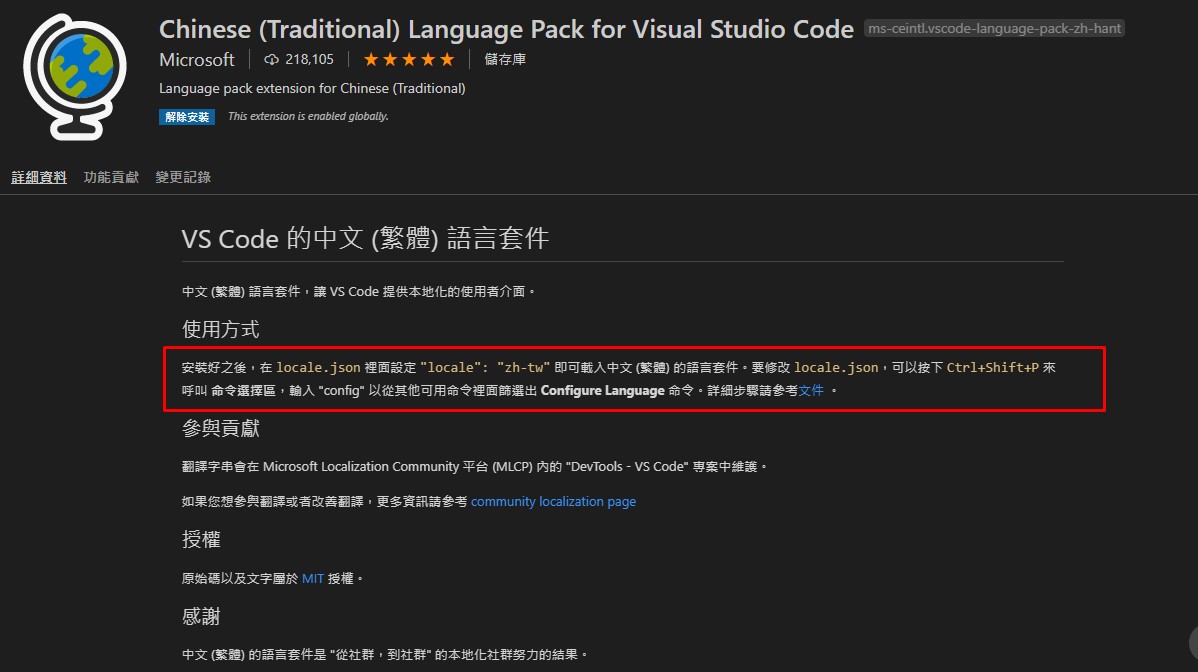Click the 218,105 install count
This screenshot has width=1198, height=672.
click(x=309, y=60)
